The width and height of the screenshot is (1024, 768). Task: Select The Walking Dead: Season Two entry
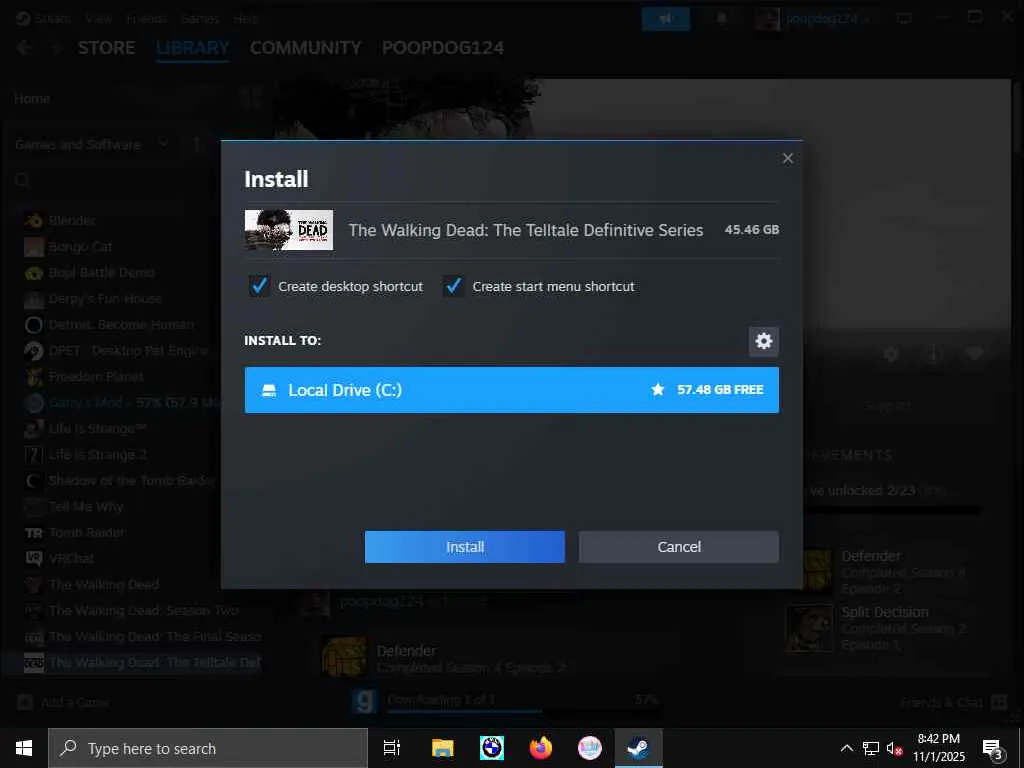pos(143,611)
